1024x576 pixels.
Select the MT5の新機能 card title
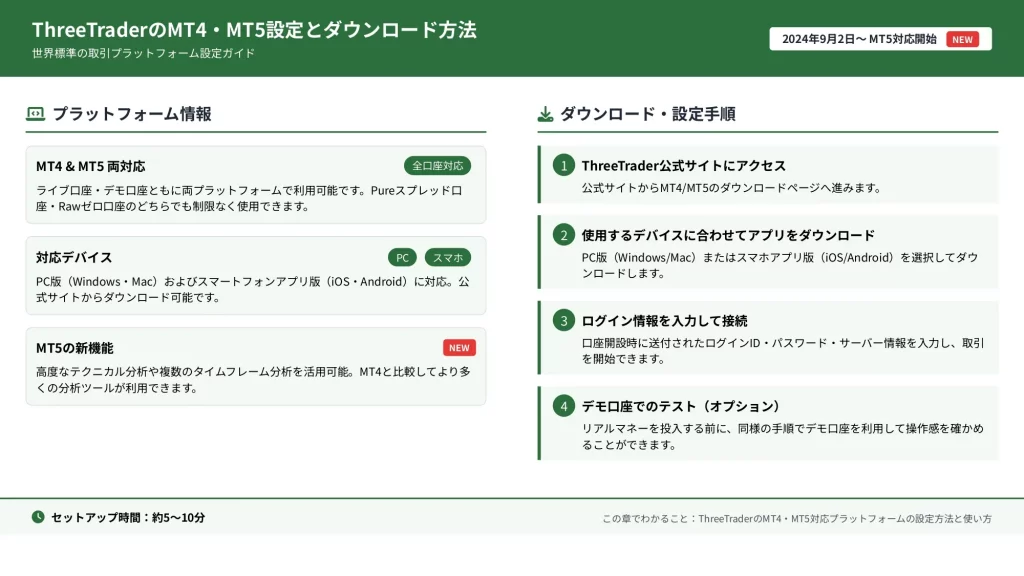pyautogui.click(x=74, y=348)
